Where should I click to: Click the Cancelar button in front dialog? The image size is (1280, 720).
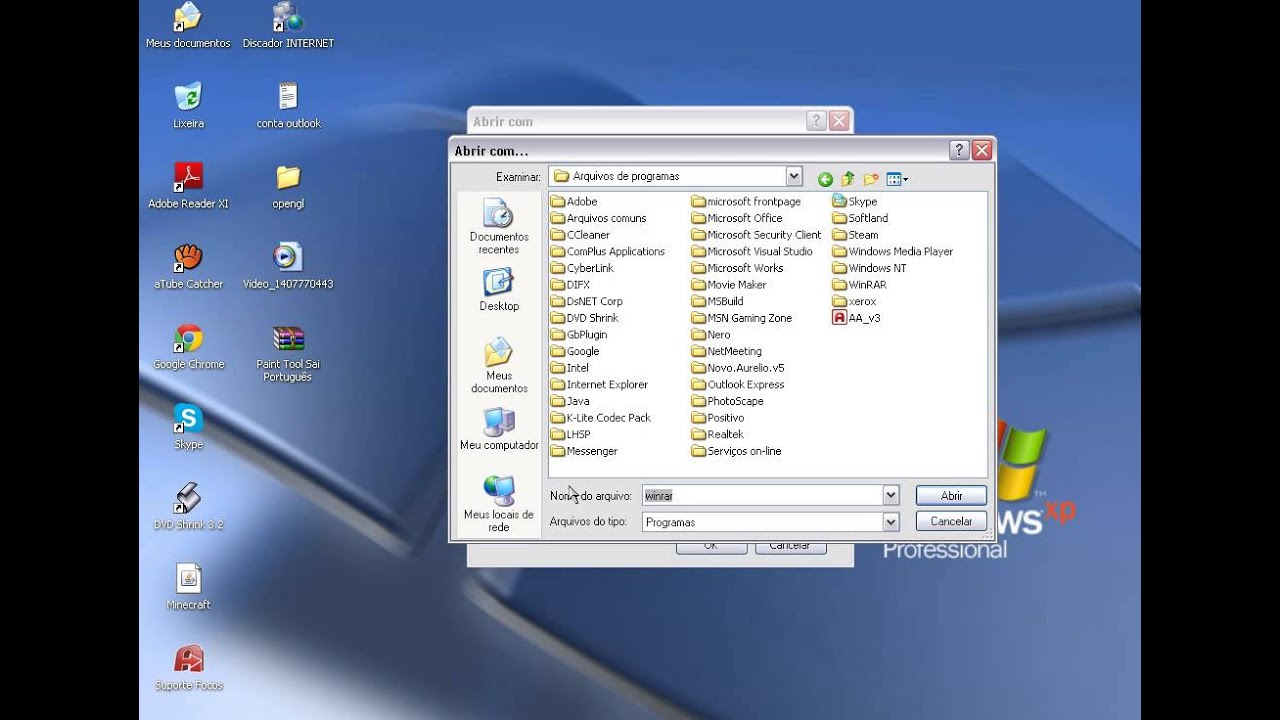[951, 521]
